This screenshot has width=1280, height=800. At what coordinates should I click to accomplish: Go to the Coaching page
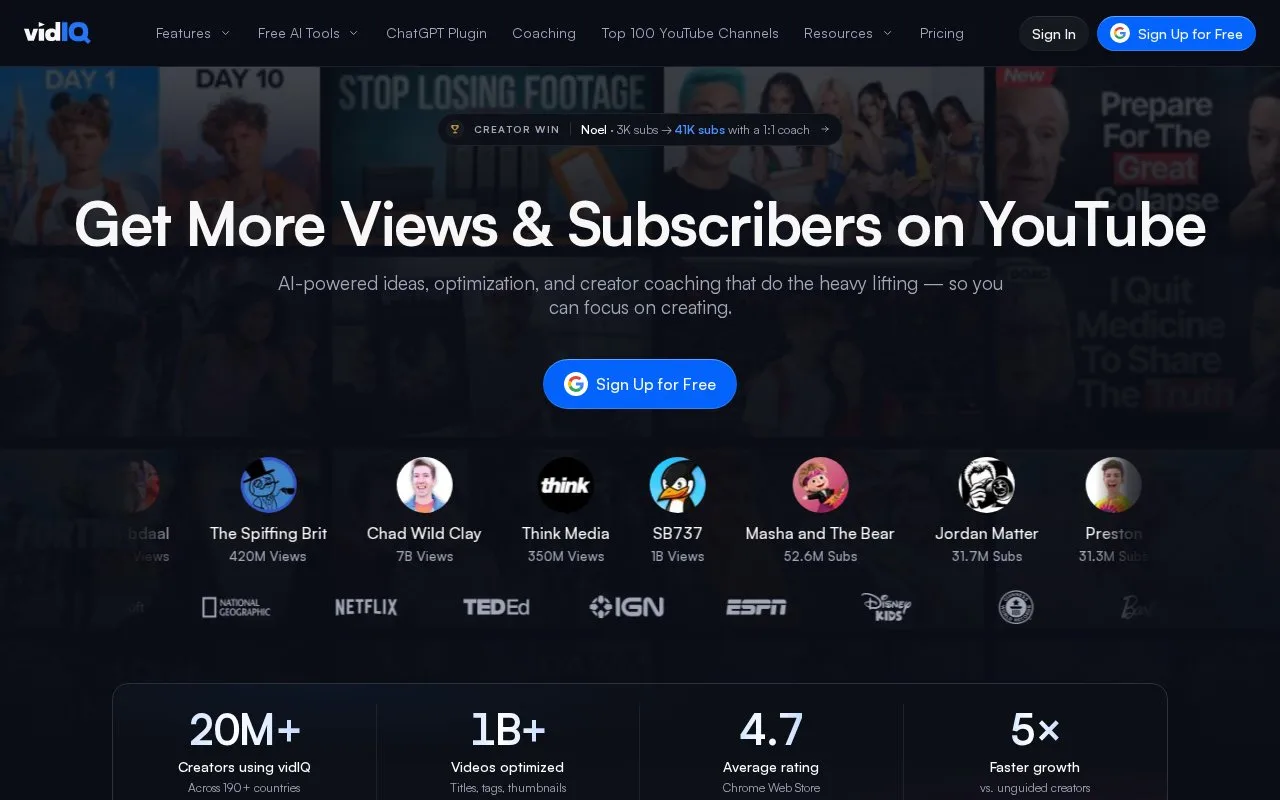[544, 33]
